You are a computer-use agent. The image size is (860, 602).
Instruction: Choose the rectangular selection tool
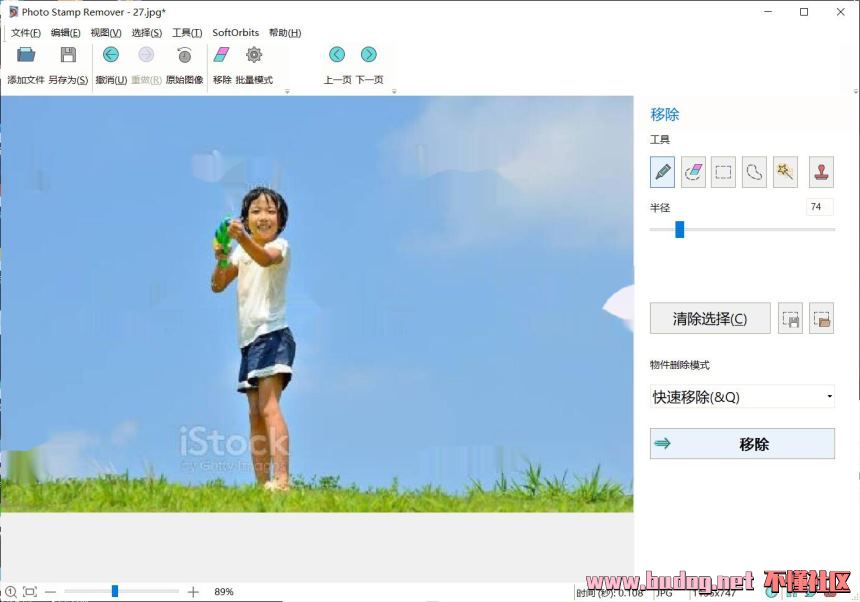pyautogui.click(x=723, y=172)
